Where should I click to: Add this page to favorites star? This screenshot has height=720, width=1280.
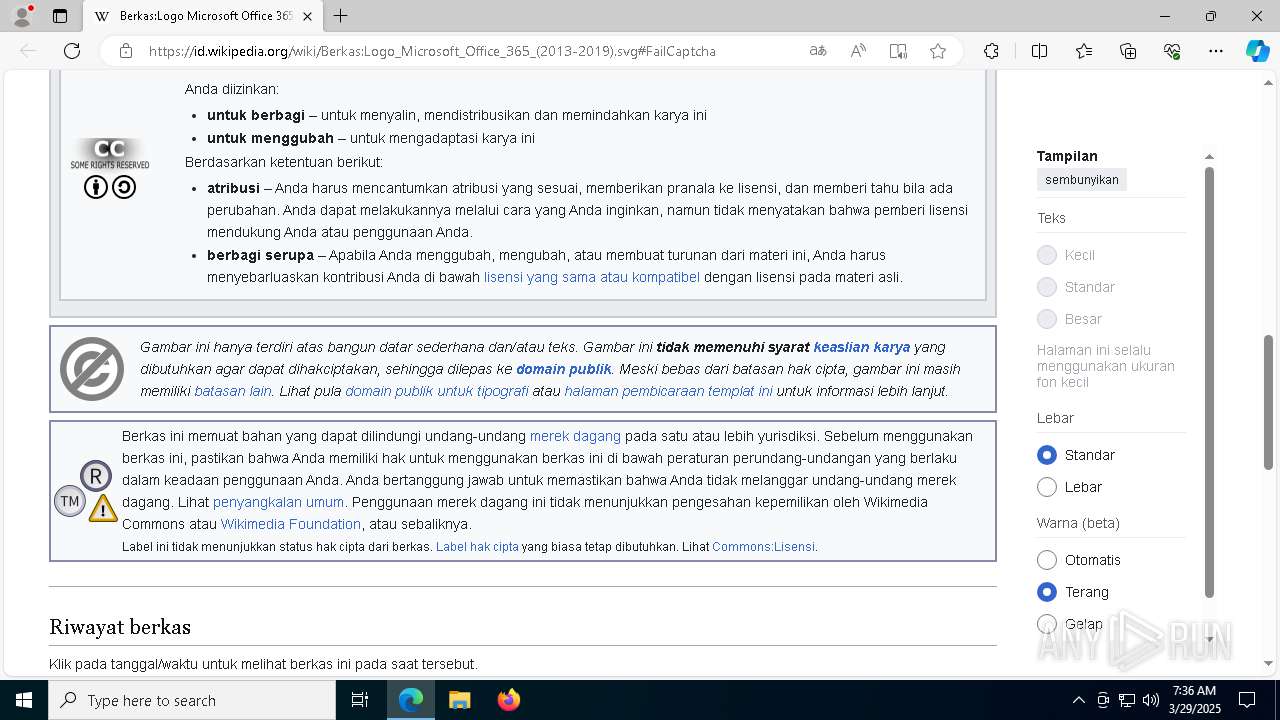click(x=938, y=51)
